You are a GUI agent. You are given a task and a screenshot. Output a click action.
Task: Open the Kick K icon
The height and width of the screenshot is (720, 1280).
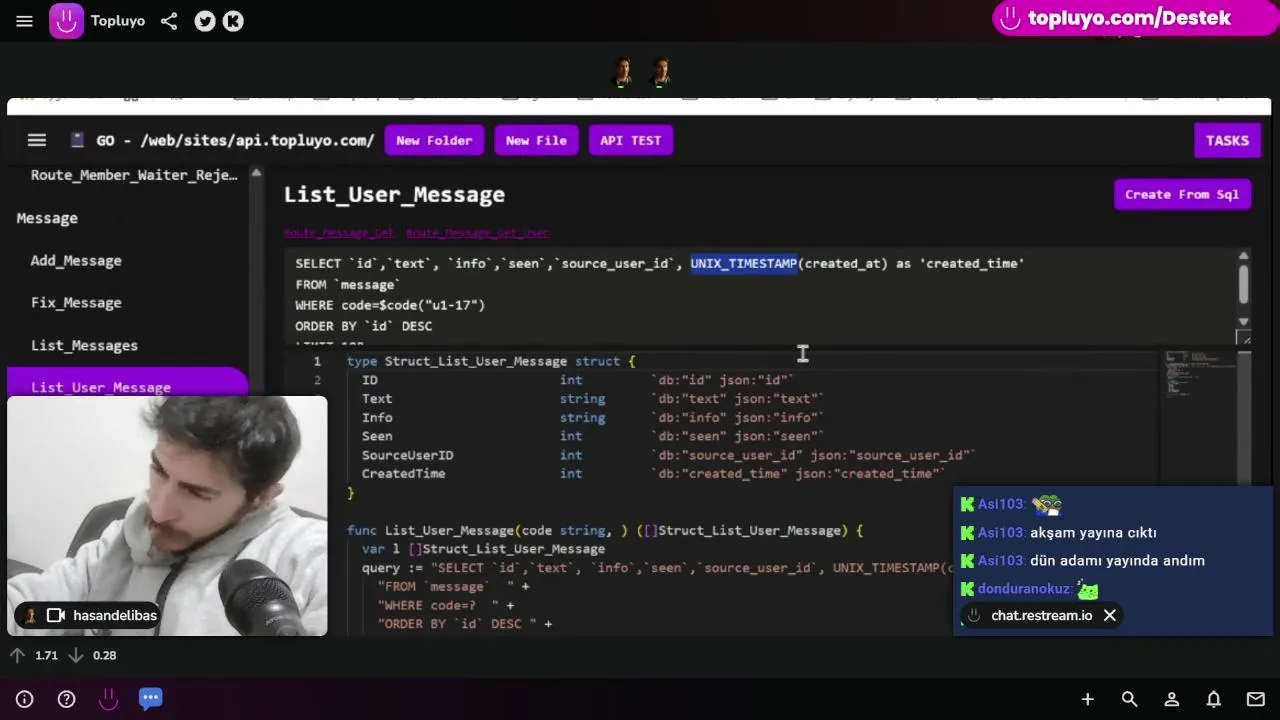[x=233, y=21]
